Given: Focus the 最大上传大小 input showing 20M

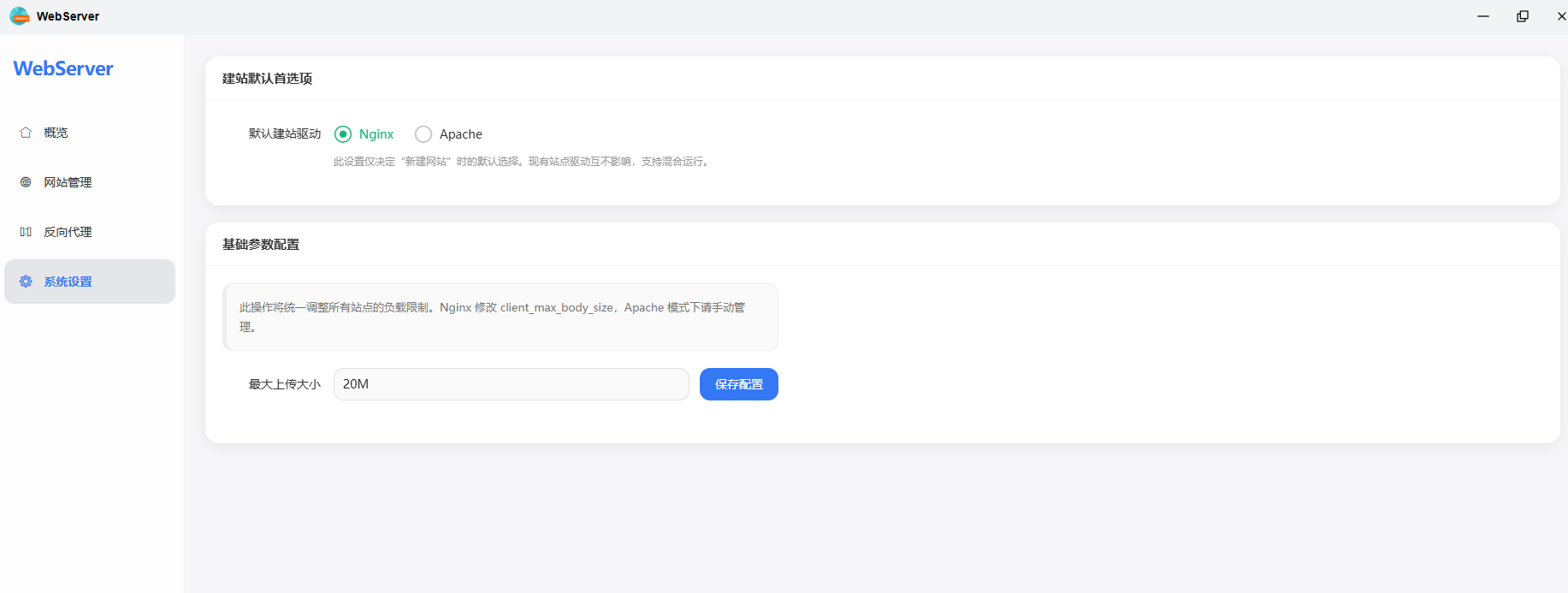Looking at the screenshot, I should pyautogui.click(x=512, y=384).
